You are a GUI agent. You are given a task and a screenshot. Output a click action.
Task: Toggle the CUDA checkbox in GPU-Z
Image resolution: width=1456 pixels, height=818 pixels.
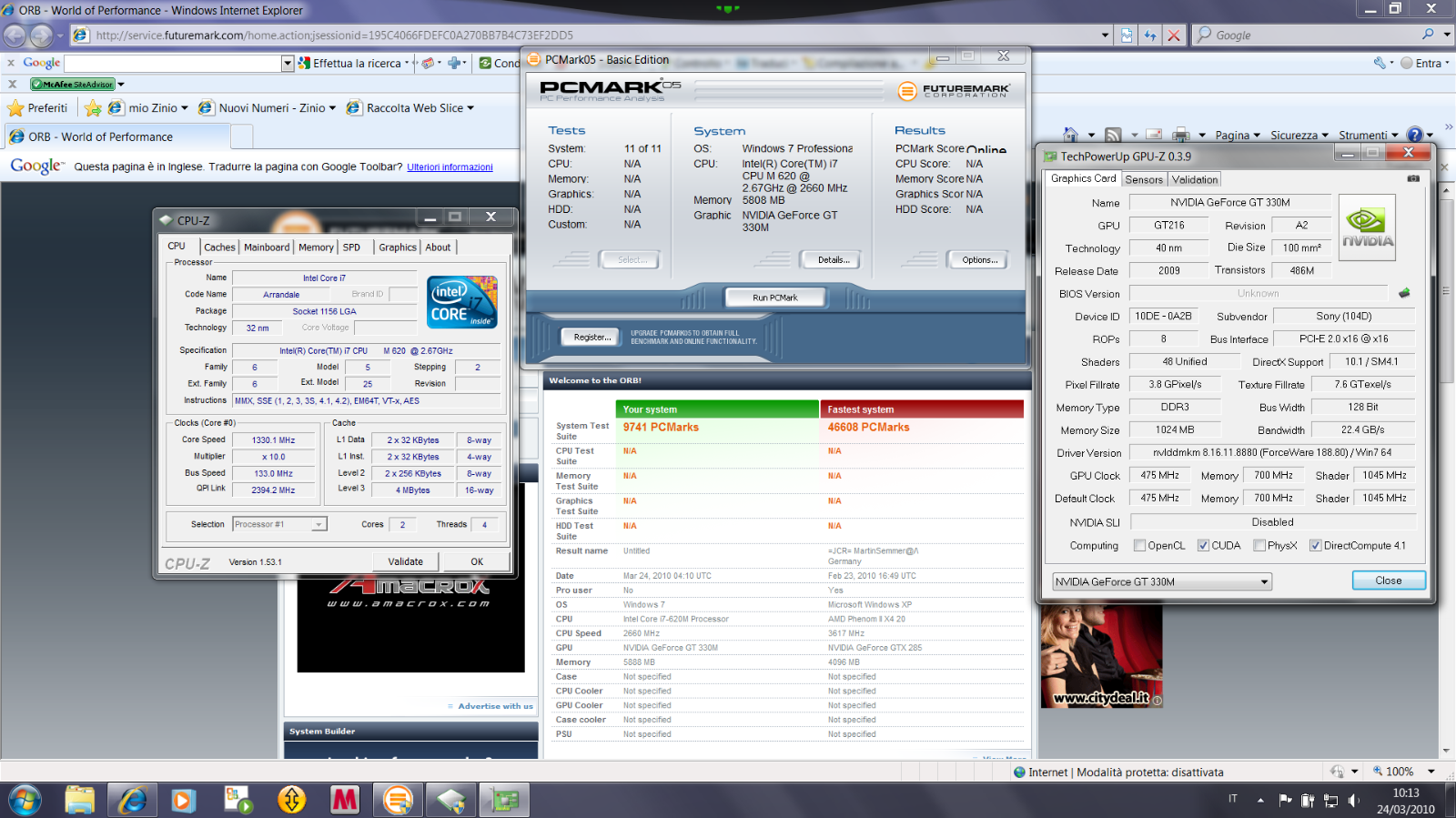point(1203,546)
